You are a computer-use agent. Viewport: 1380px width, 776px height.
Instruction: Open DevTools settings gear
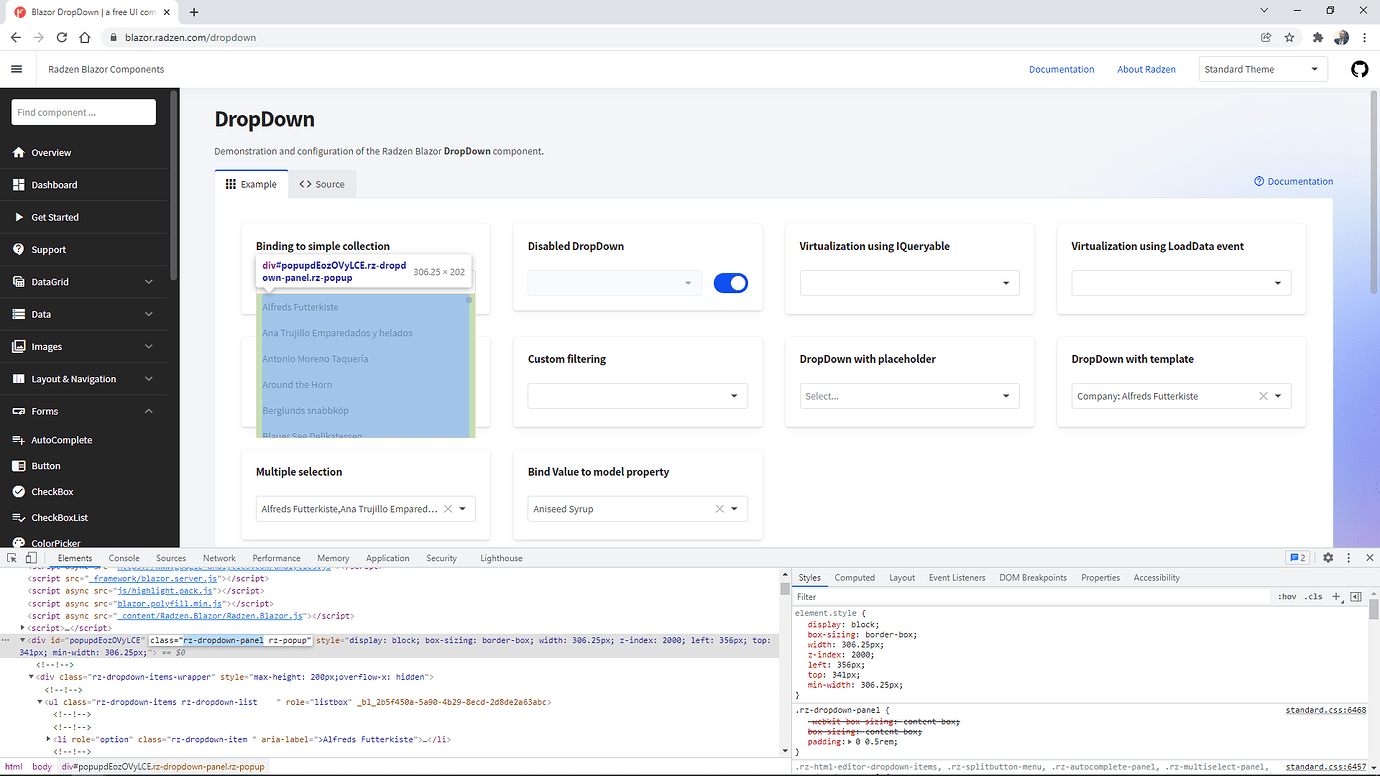click(1327, 558)
